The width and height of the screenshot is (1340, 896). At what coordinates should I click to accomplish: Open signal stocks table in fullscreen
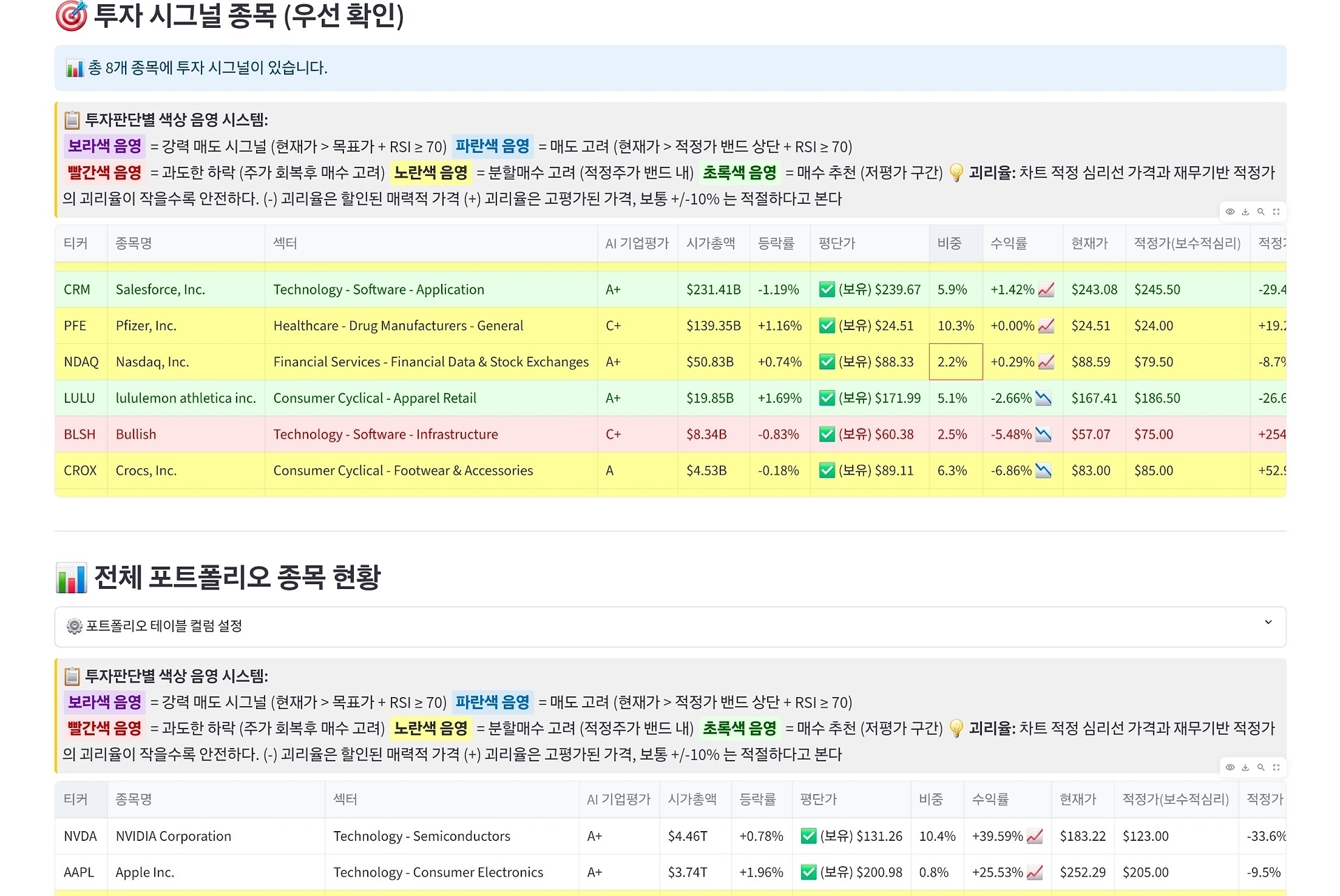[x=1276, y=211]
